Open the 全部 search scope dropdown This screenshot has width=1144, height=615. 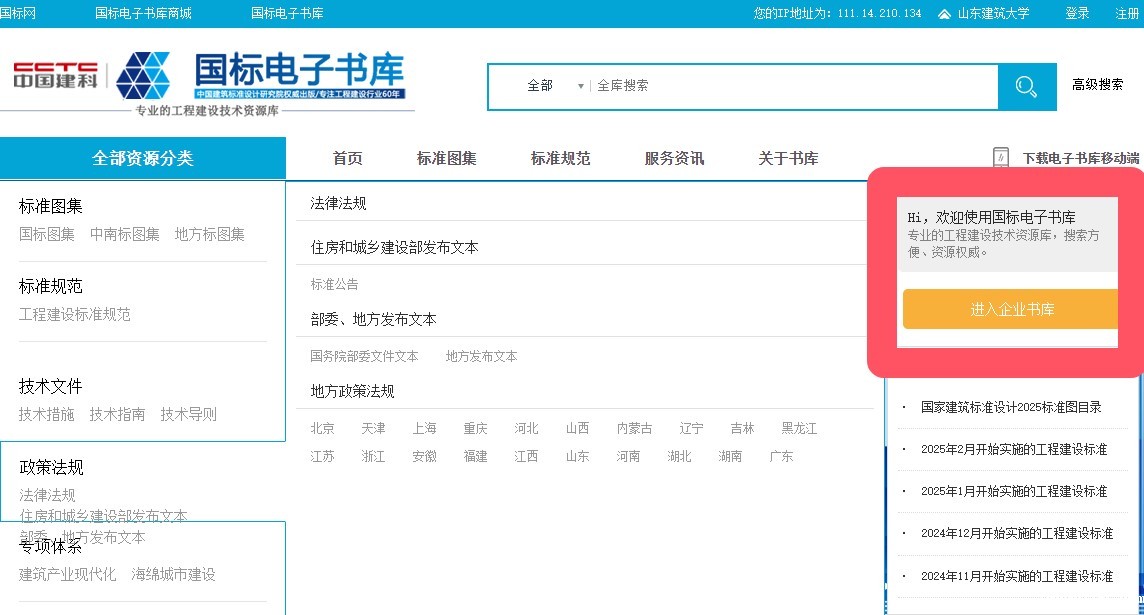554,86
